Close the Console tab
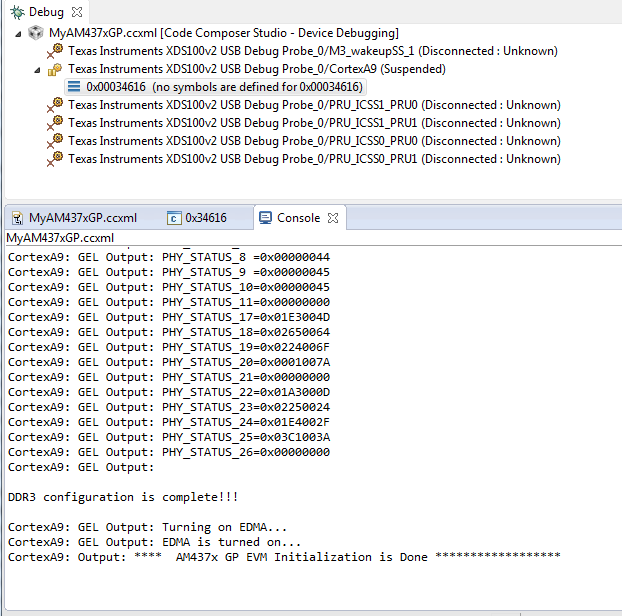The width and height of the screenshot is (622, 616). tap(334, 217)
